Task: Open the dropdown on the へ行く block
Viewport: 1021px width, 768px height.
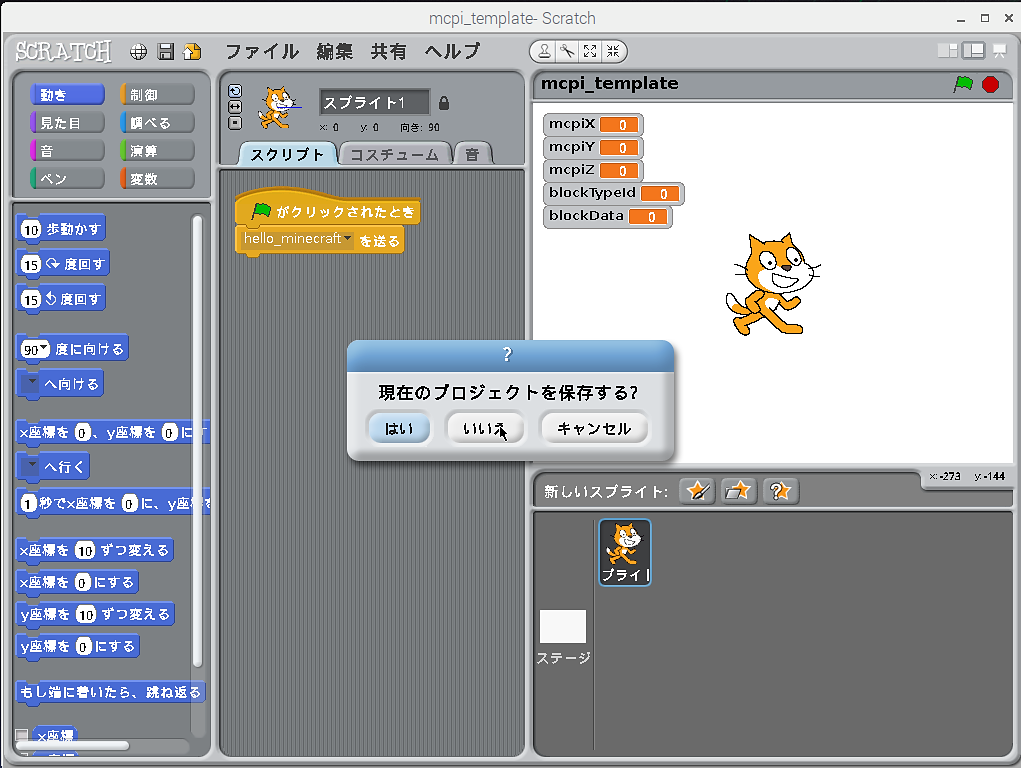Action: point(31,466)
